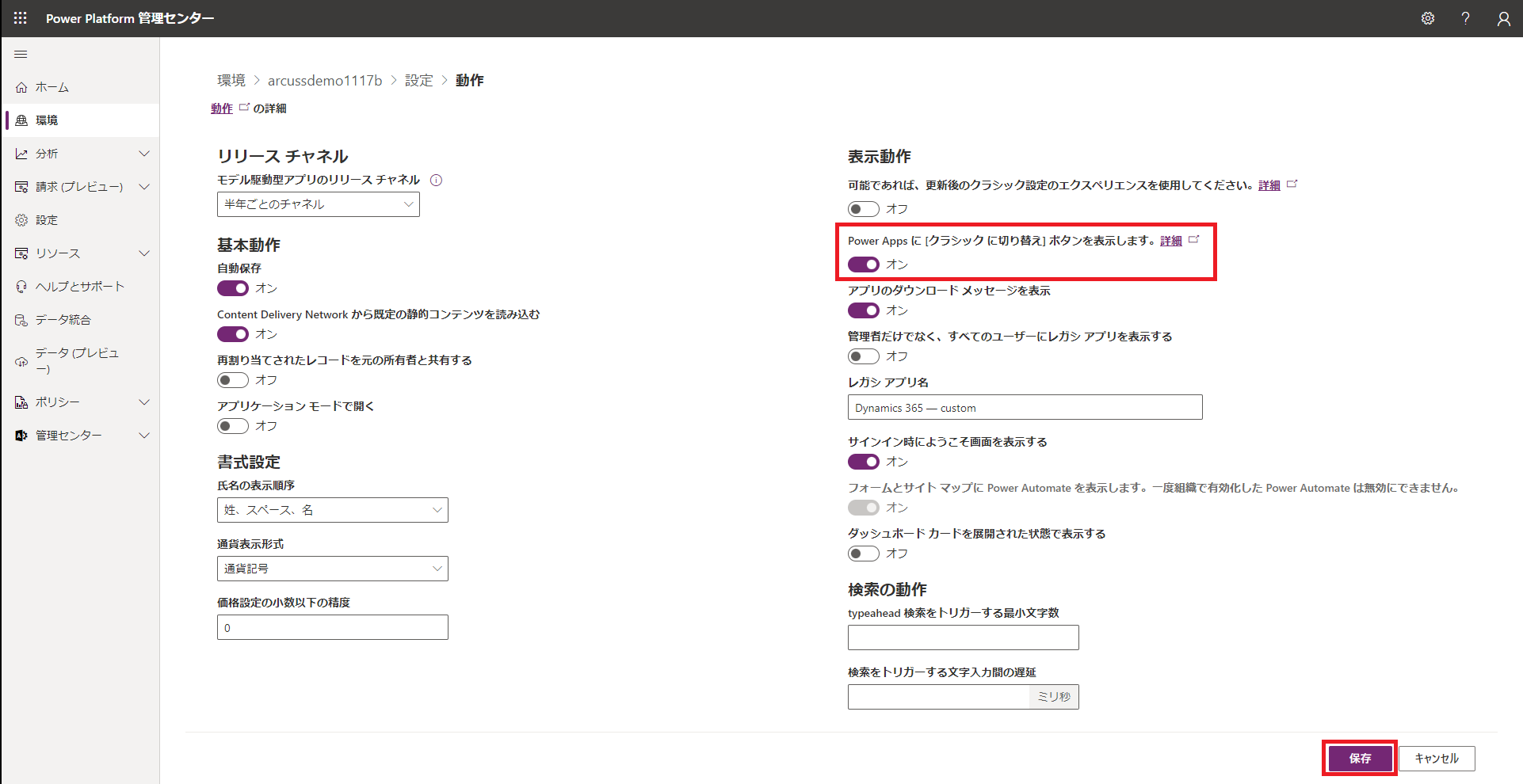Viewport: 1523px width, 784px height.
Task: Click the リソース resources icon
Action: 21,253
